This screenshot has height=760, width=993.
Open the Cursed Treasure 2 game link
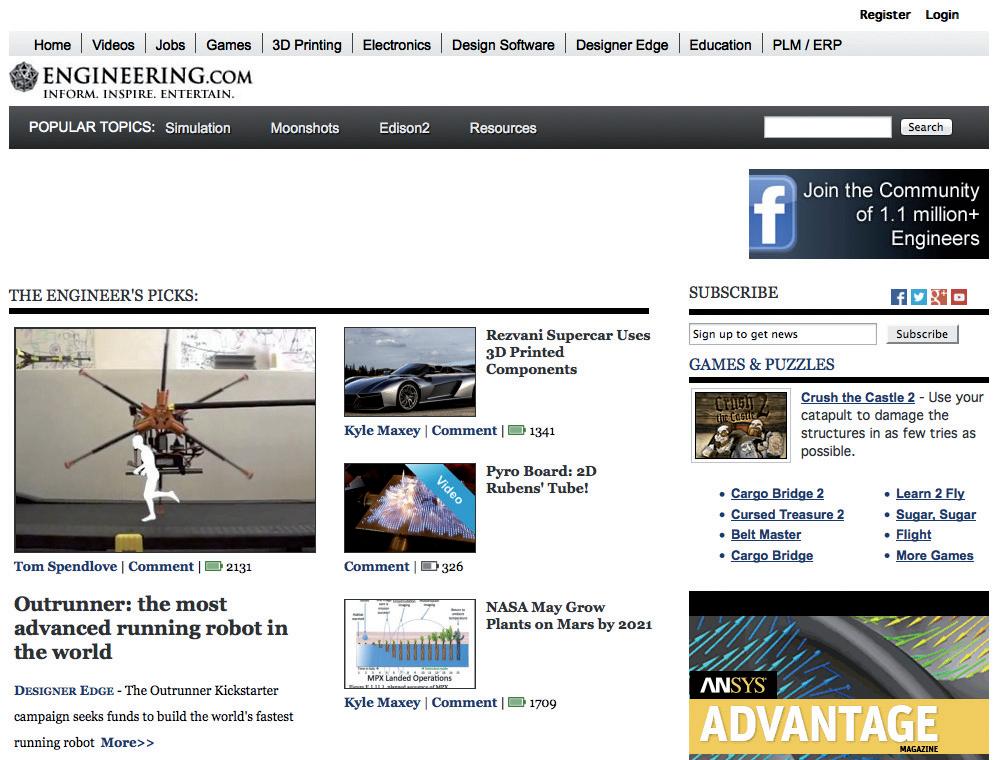click(x=787, y=514)
